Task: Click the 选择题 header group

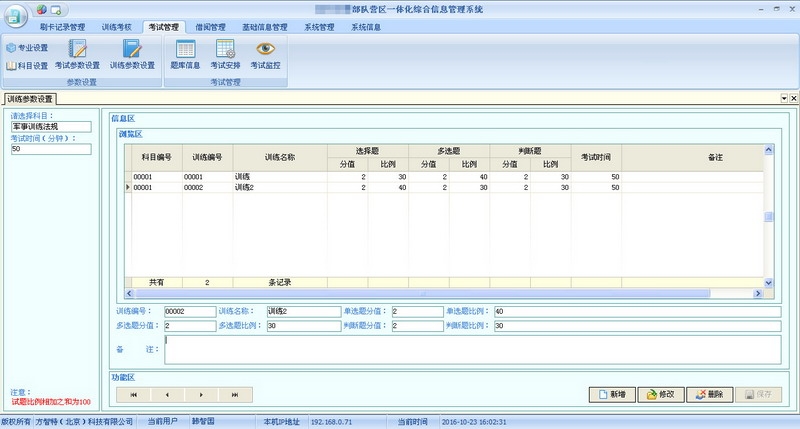Action: [367, 151]
